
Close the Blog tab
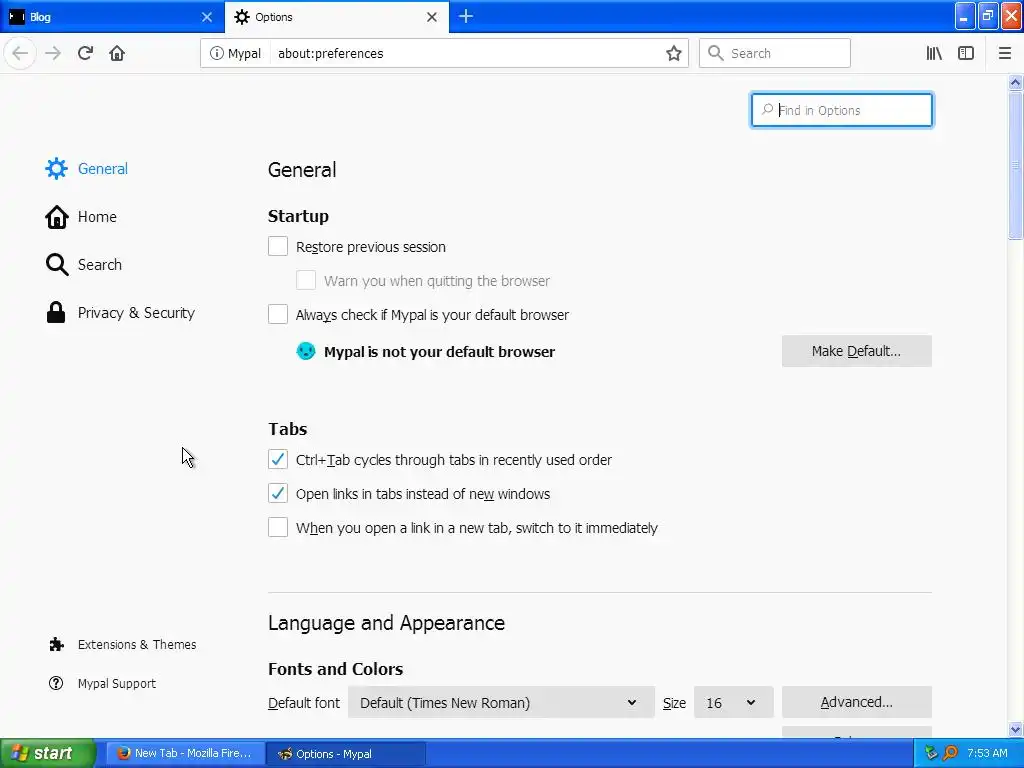207,17
